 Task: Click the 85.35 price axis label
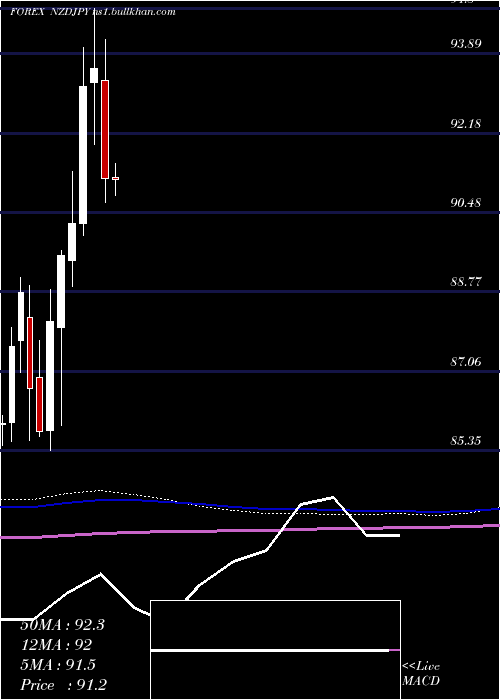[x=466, y=441]
